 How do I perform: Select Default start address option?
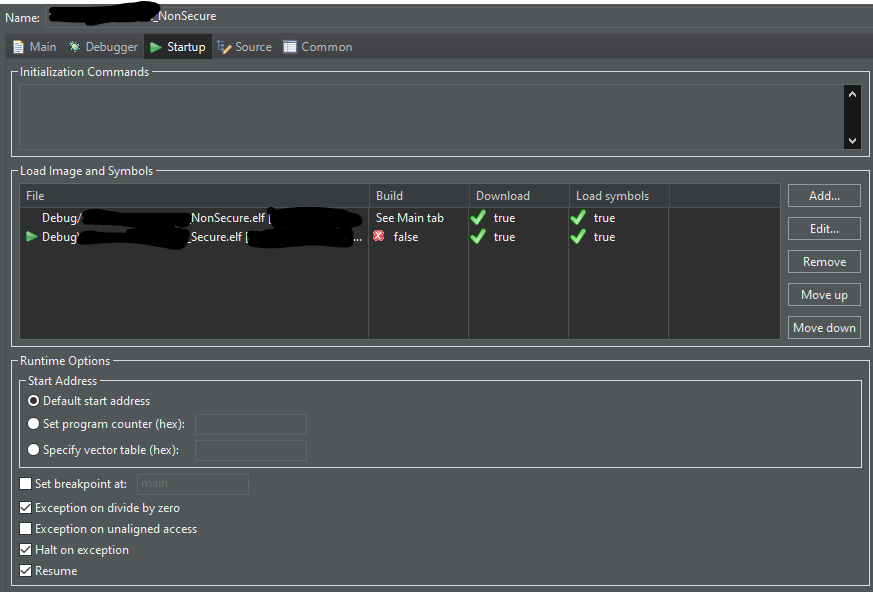coord(33,400)
